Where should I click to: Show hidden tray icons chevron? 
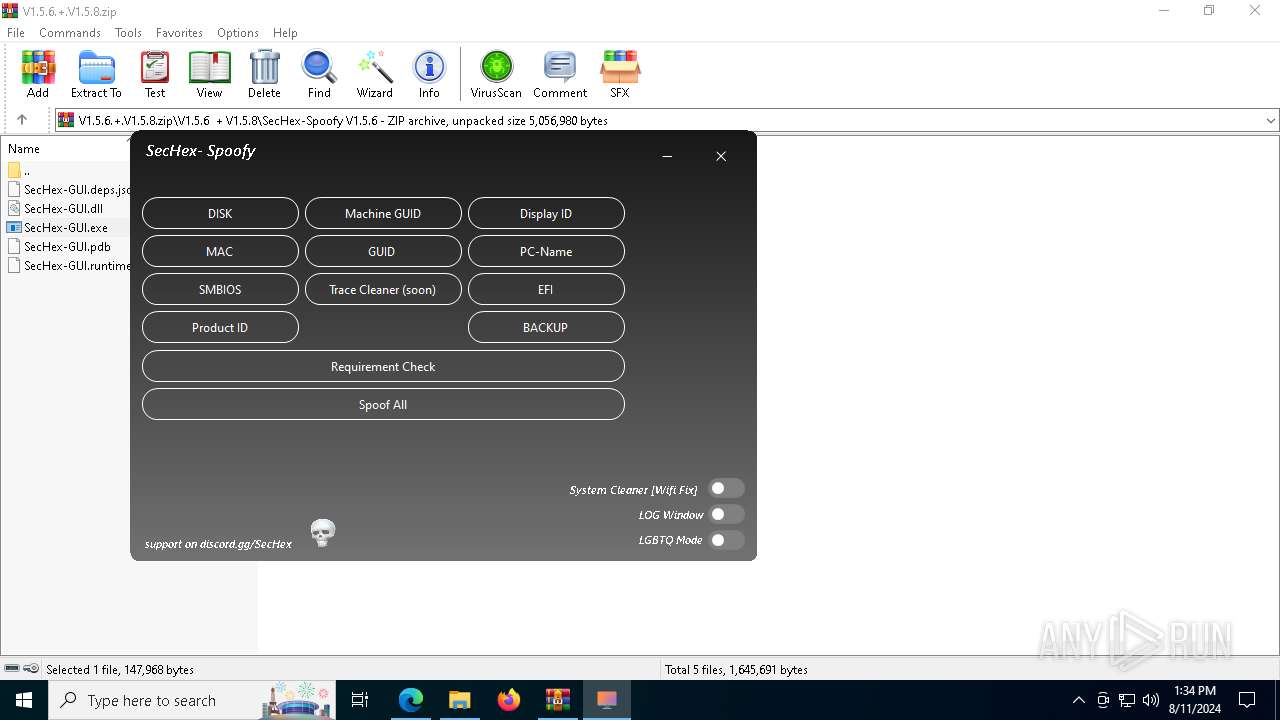point(1078,700)
